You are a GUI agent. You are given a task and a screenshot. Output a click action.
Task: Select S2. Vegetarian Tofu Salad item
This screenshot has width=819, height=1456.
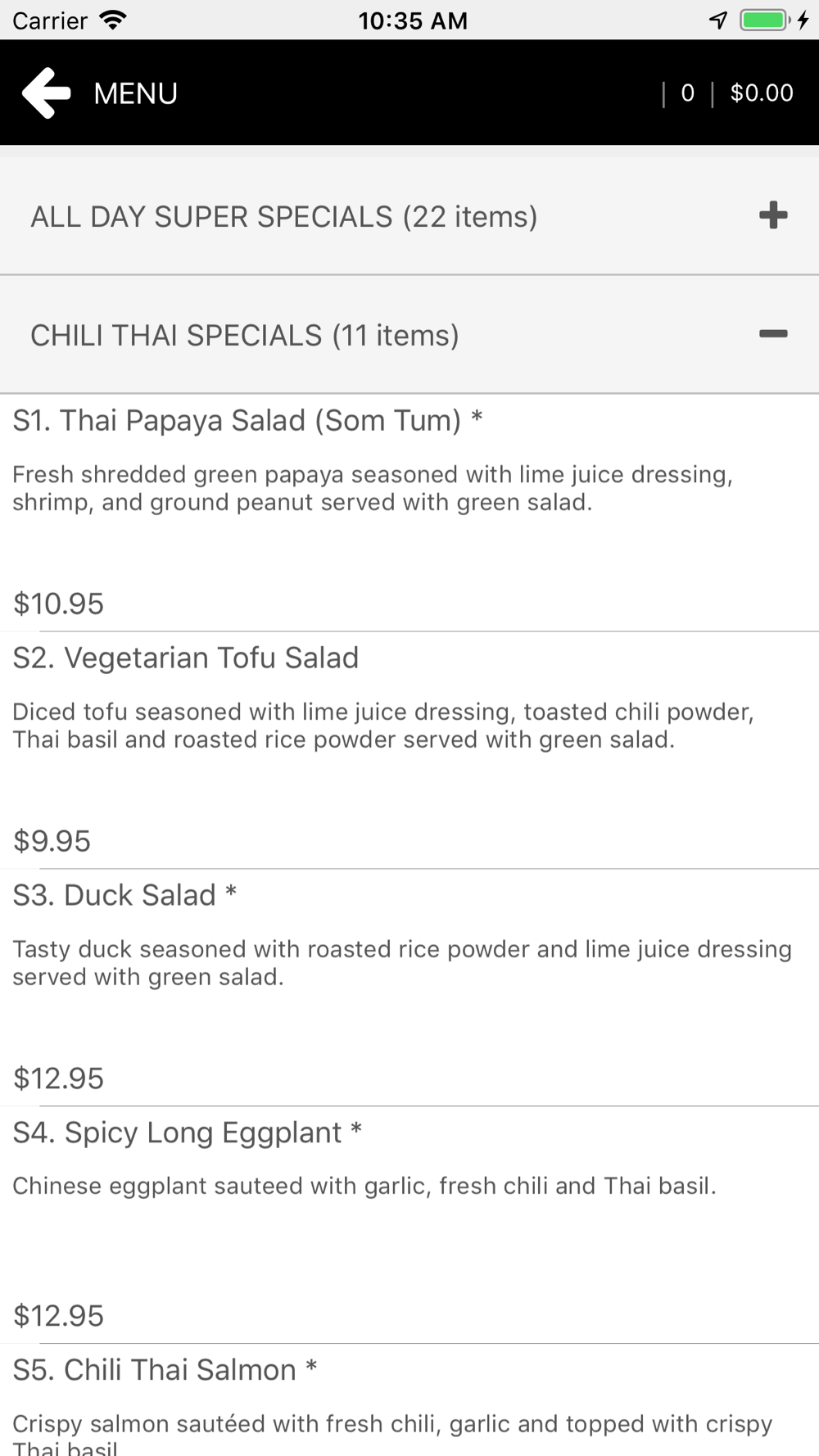click(186, 658)
